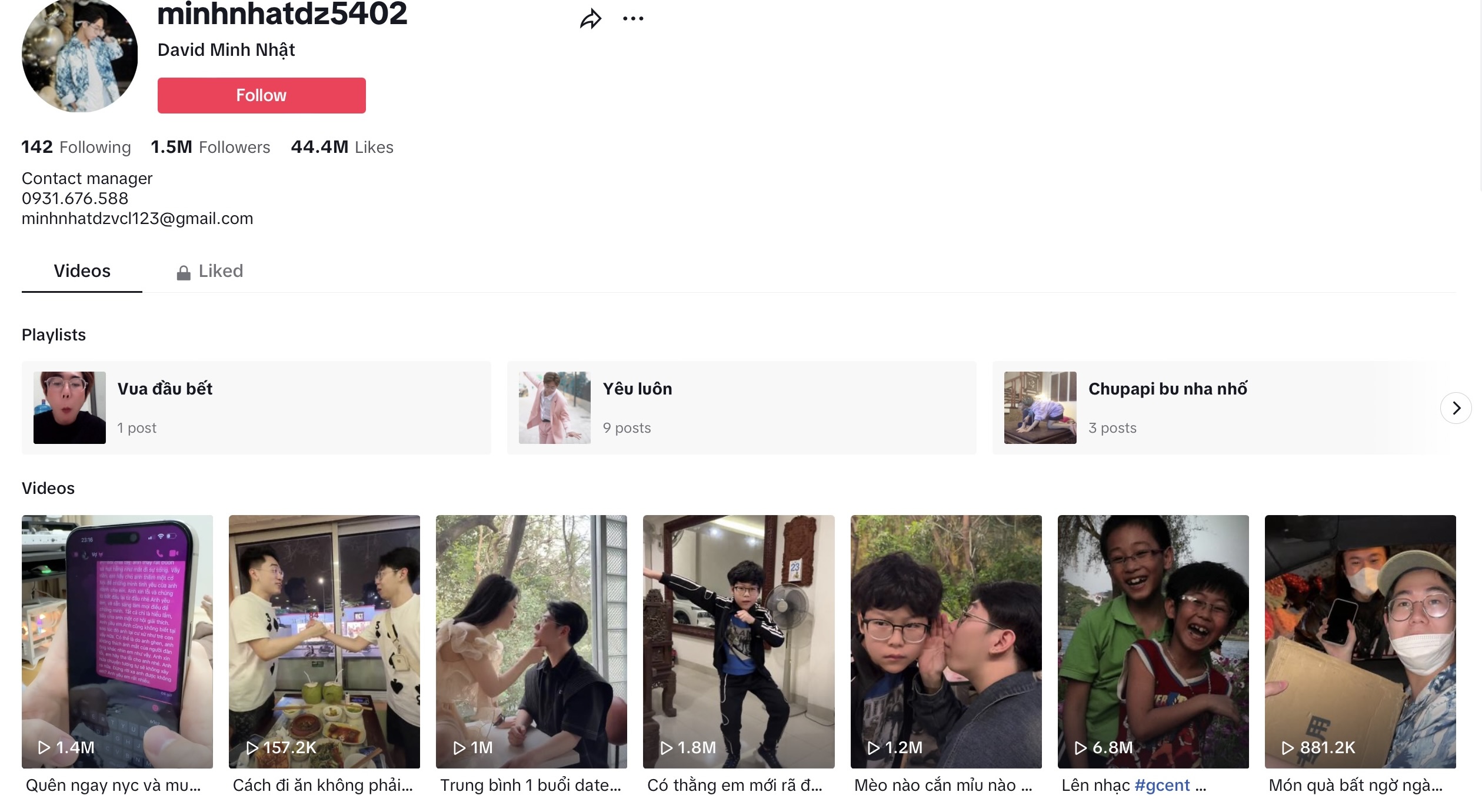
Task: Open the more options ellipsis icon
Action: tap(634, 19)
